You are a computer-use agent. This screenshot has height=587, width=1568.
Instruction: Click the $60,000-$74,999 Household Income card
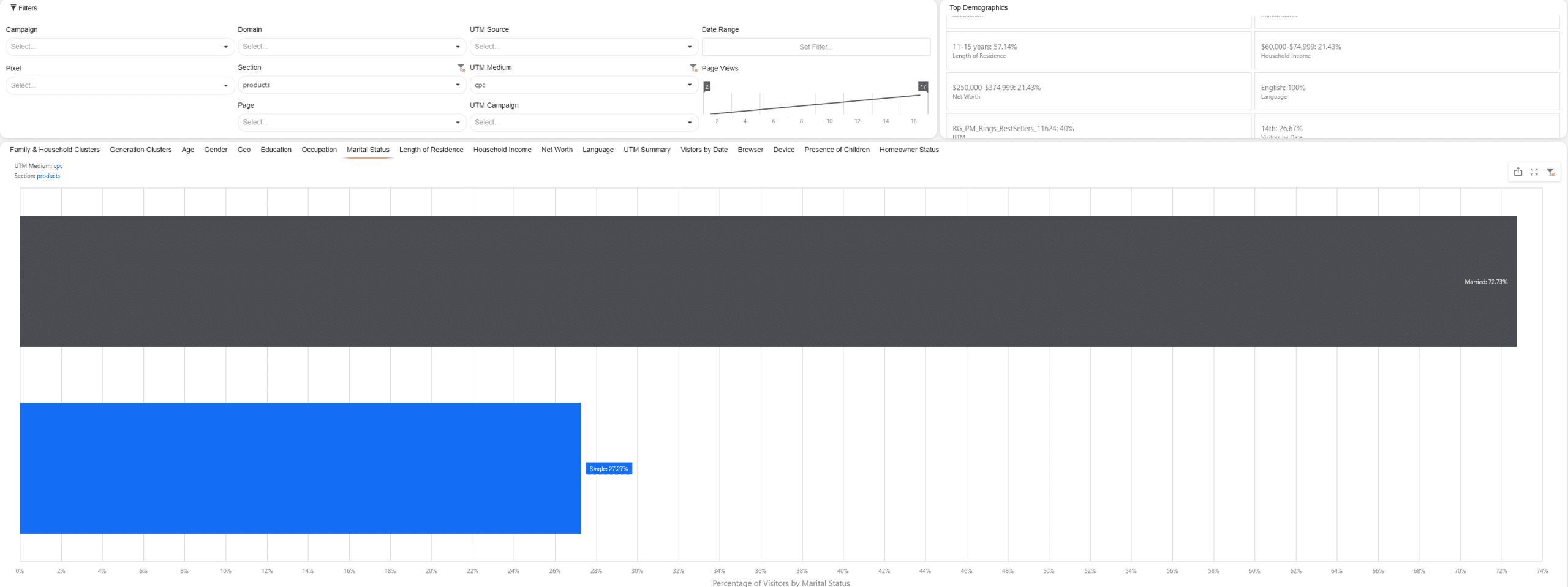point(1407,50)
